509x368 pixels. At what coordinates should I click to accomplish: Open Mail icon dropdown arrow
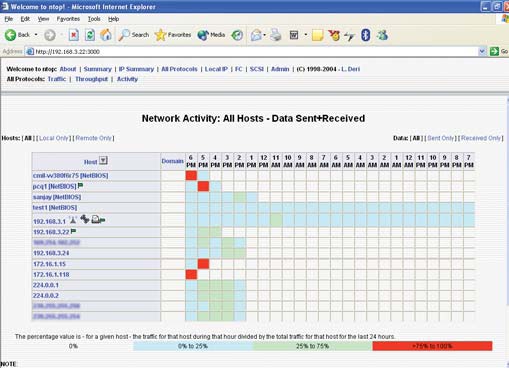pyautogui.click(x=264, y=35)
